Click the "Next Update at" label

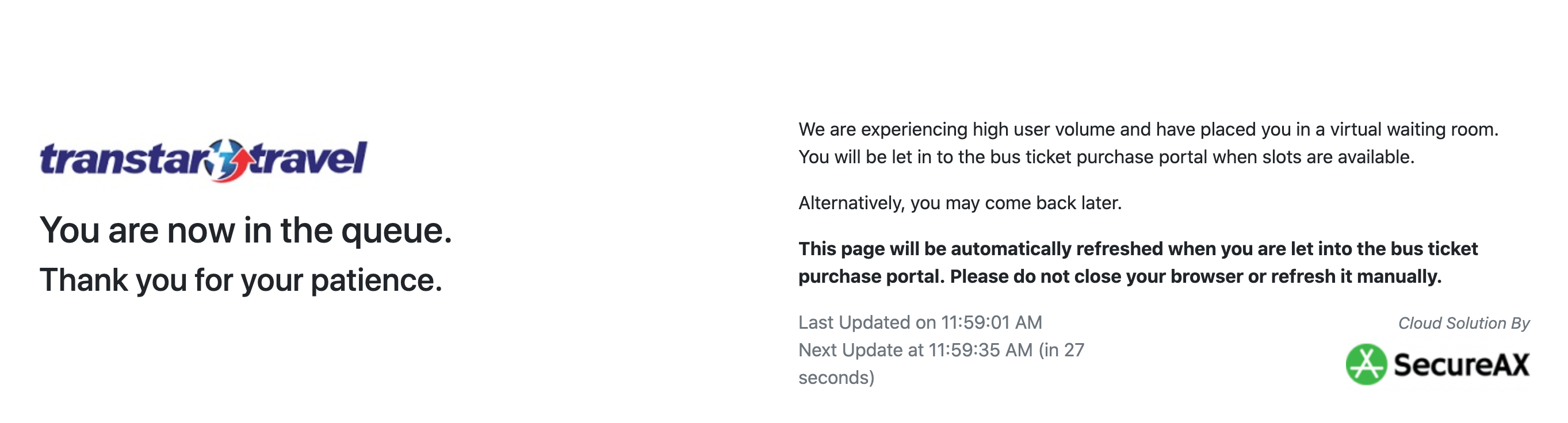pyautogui.click(x=861, y=351)
